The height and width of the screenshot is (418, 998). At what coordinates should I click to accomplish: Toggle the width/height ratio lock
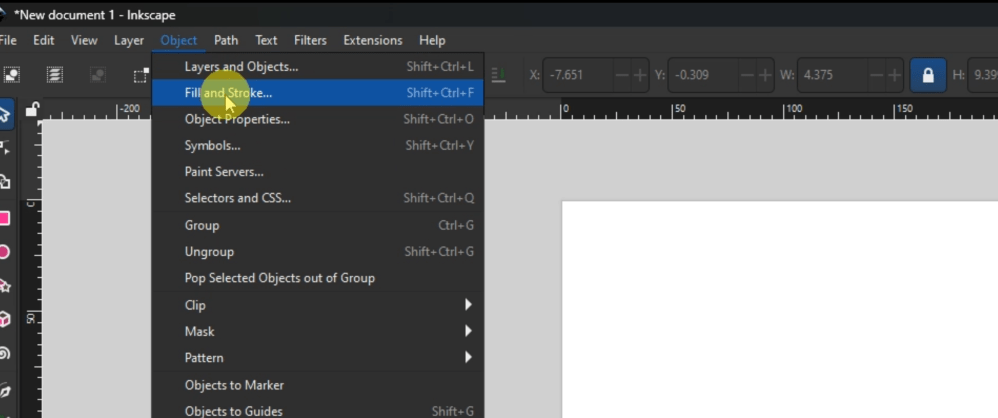tap(928, 75)
